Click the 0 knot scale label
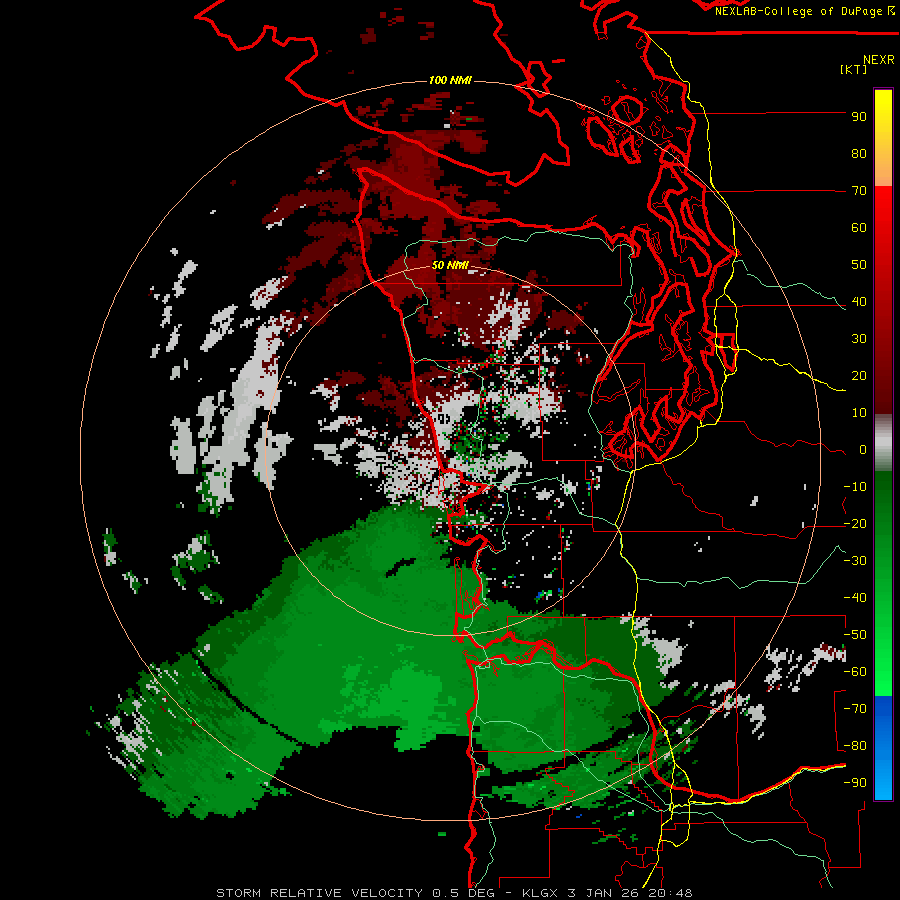 [x=863, y=449]
